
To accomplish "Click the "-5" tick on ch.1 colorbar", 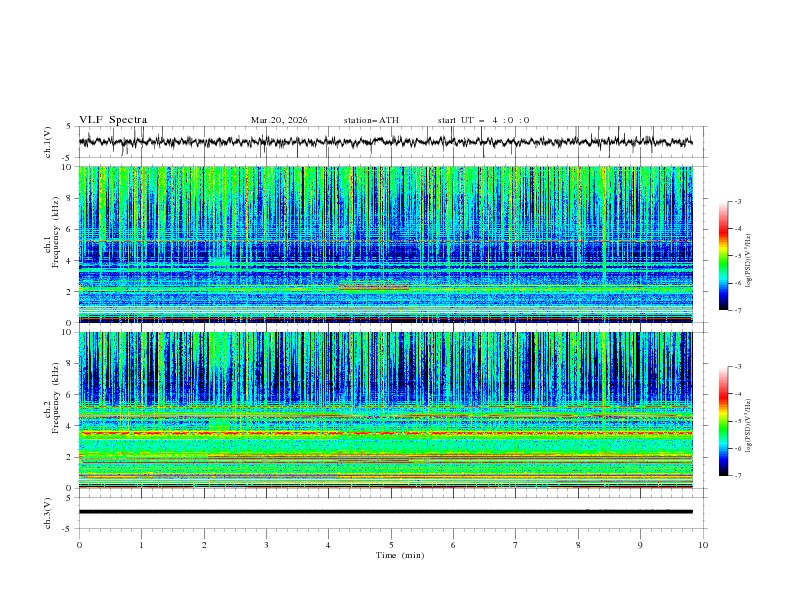I will point(737,256).
